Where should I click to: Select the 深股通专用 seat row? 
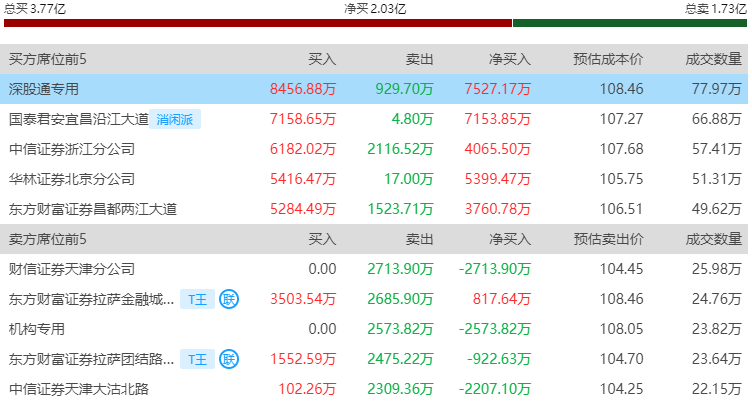[x=374, y=89]
